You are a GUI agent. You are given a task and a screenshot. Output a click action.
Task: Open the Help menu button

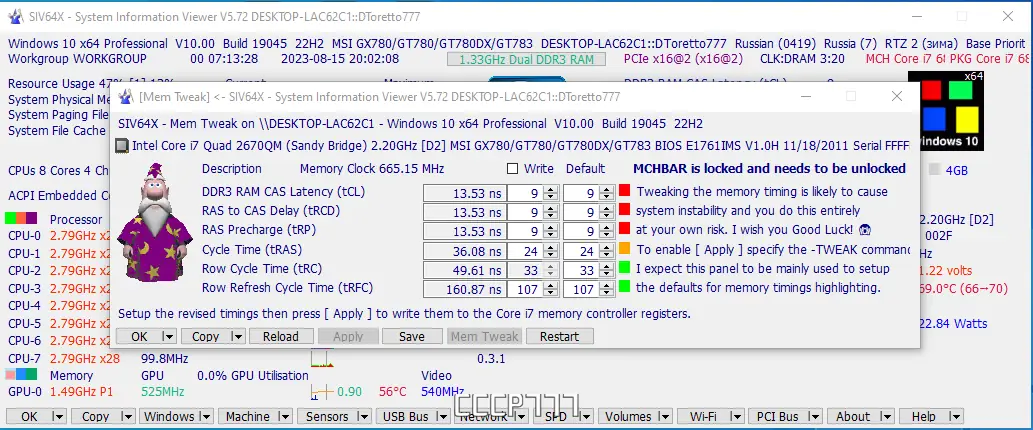pyautogui.click(x=932, y=416)
